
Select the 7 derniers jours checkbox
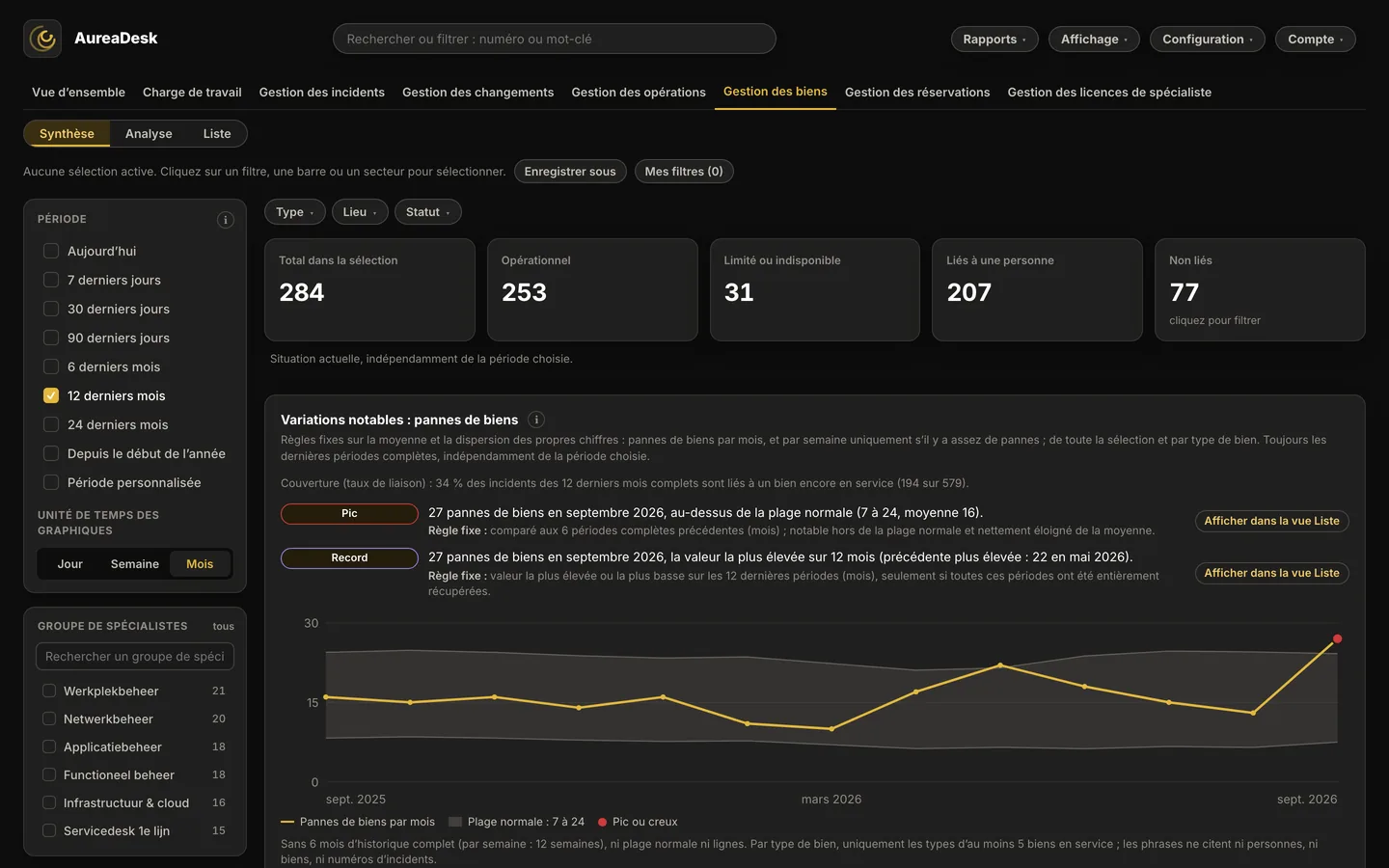click(x=51, y=280)
